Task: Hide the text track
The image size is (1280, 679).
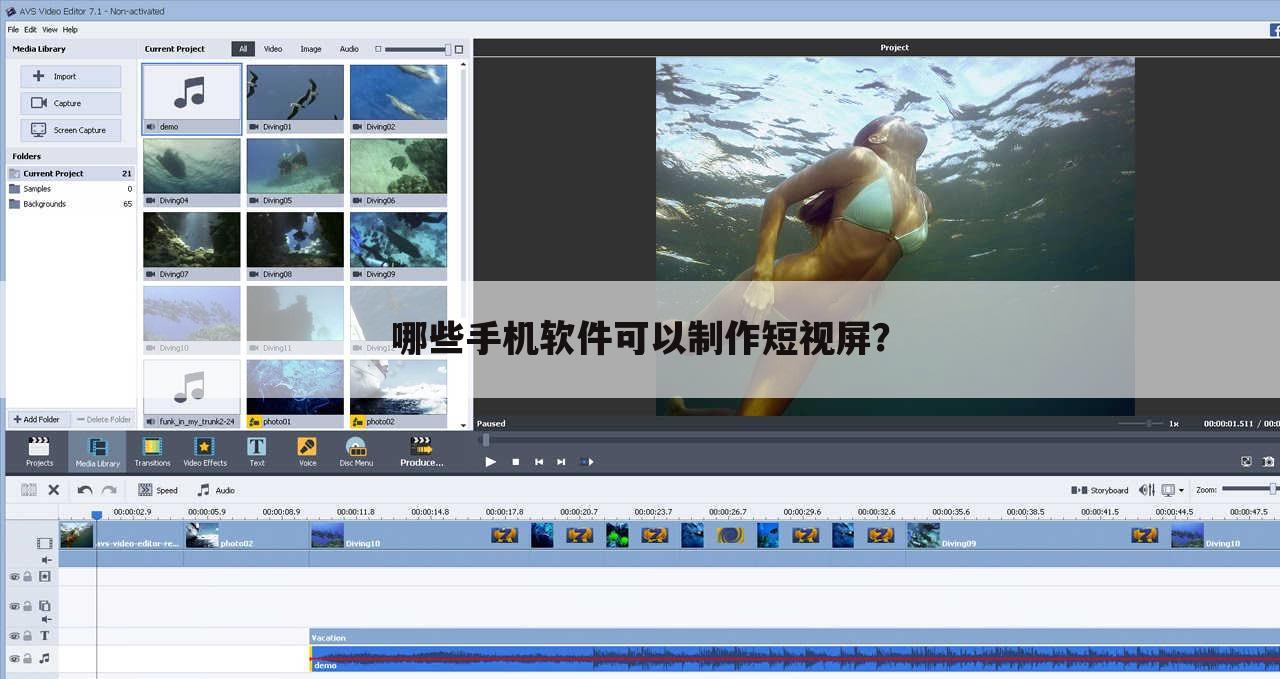Action: pos(14,636)
